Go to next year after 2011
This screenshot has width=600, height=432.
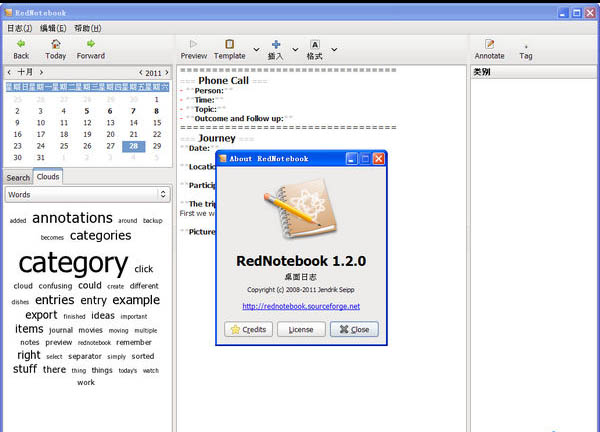coord(167,72)
